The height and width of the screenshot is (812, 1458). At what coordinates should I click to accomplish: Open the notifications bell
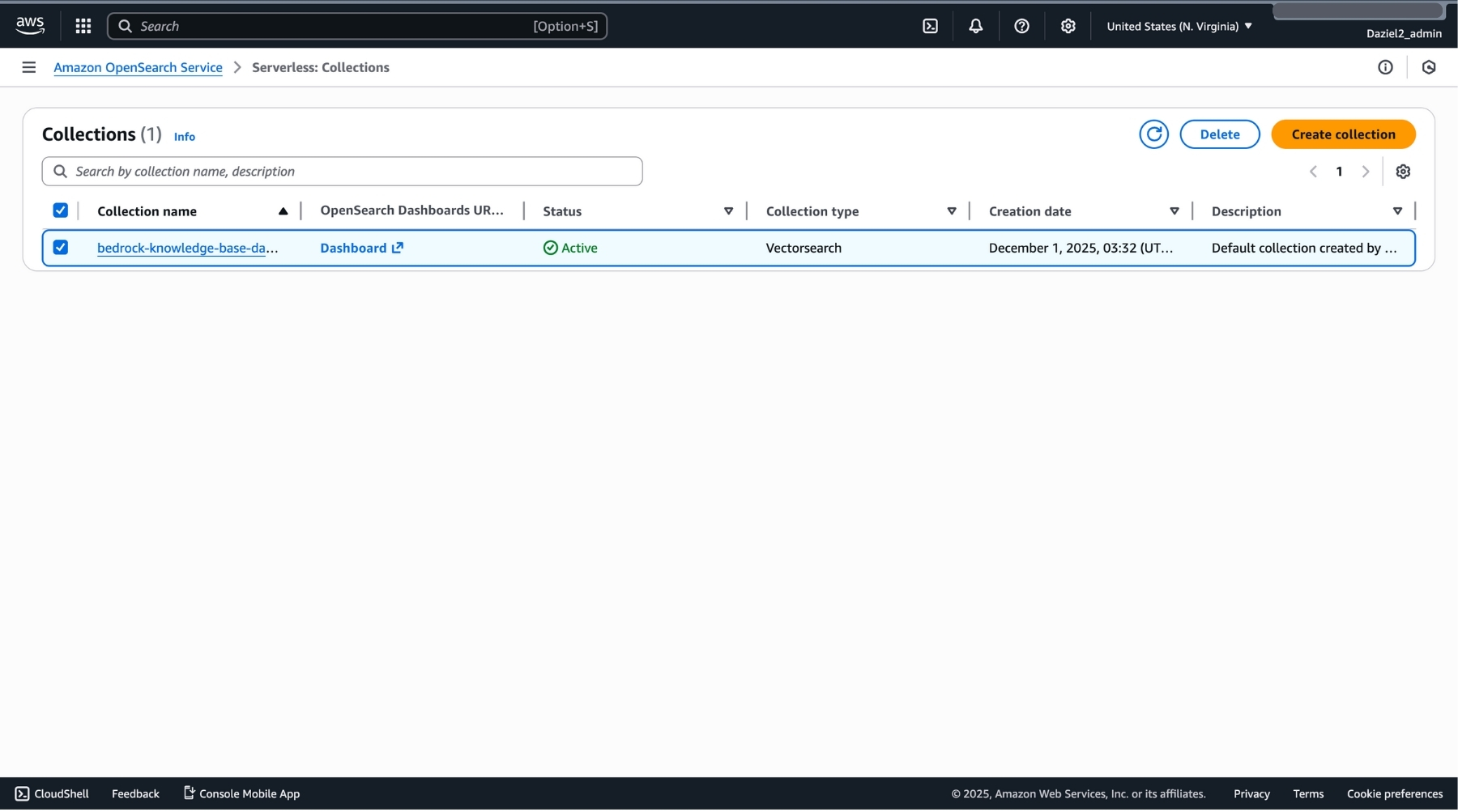click(975, 26)
